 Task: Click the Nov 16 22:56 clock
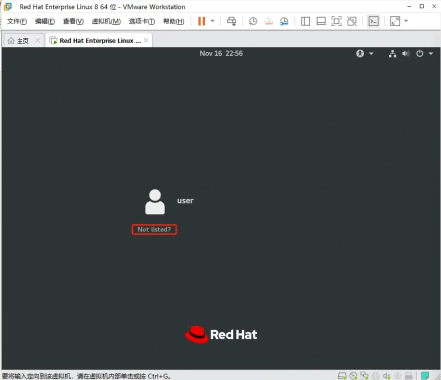click(x=221, y=53)
